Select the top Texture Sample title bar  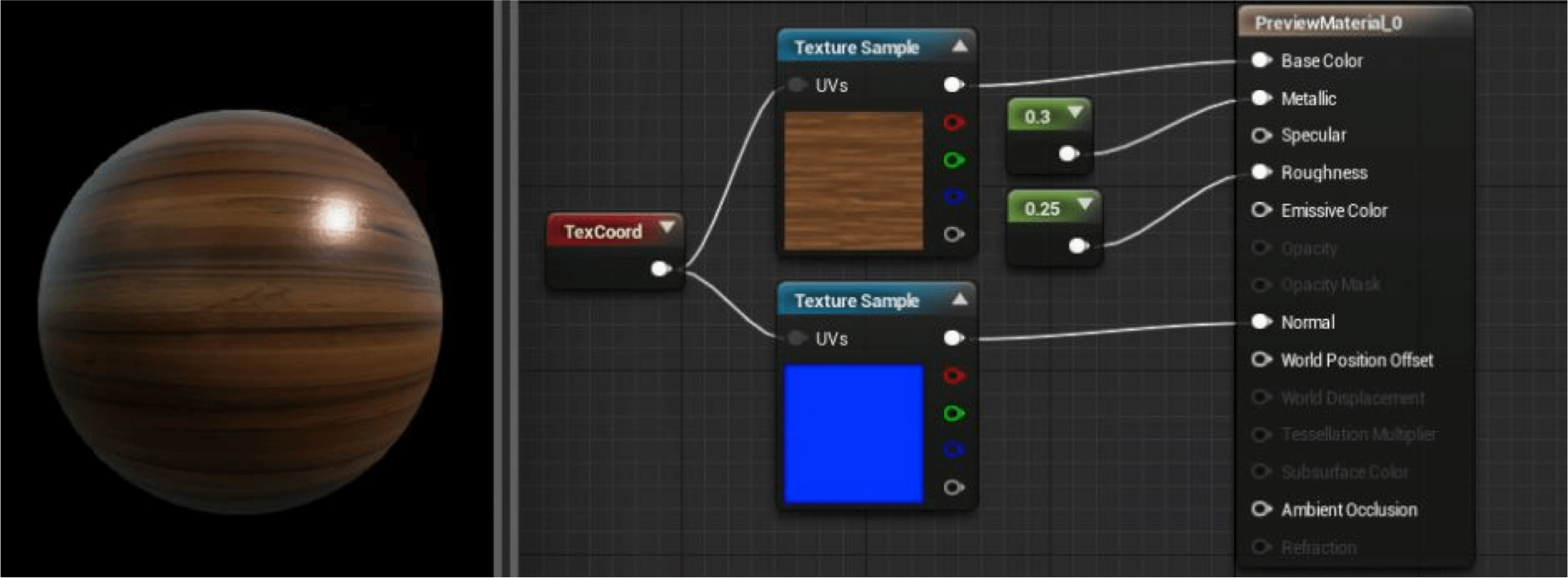(876, 47)
